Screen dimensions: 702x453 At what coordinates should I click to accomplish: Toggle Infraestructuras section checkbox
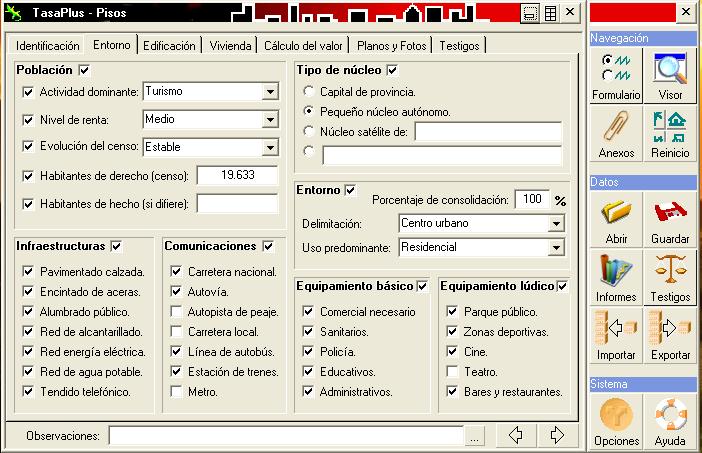pos(116,246)
